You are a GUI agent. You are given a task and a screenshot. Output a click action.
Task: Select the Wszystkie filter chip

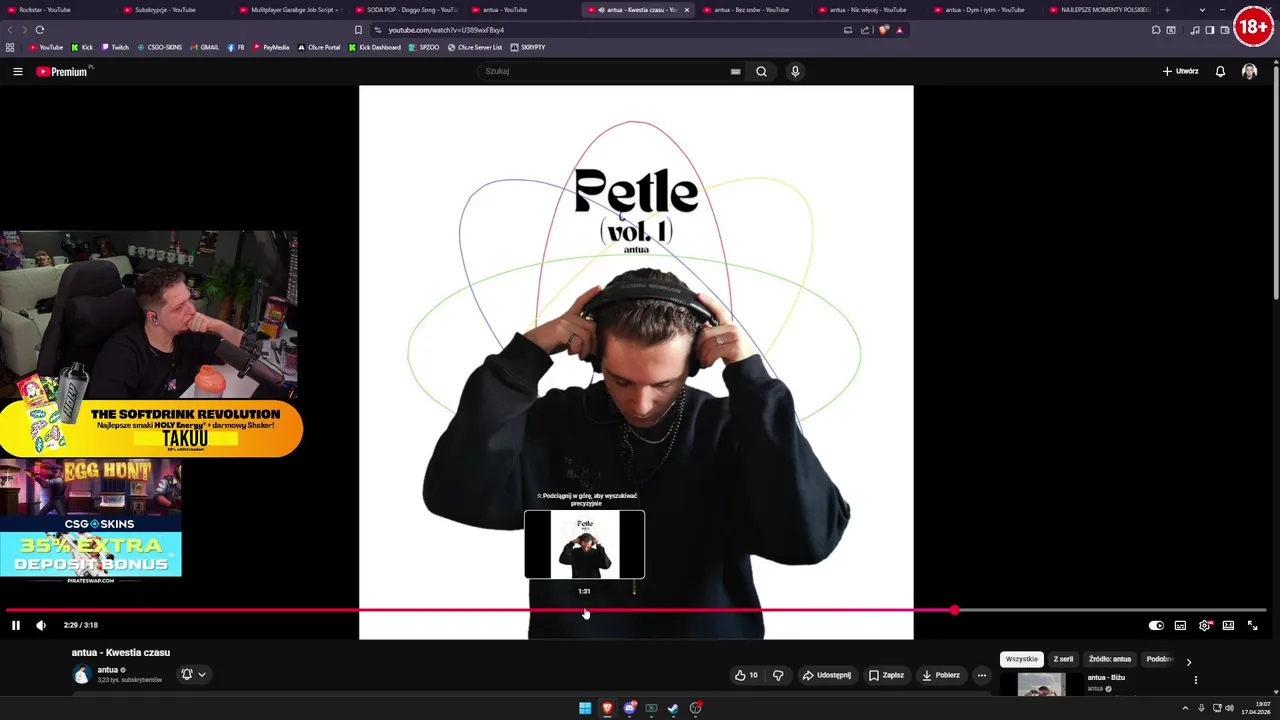click(x=1021, y=659)
